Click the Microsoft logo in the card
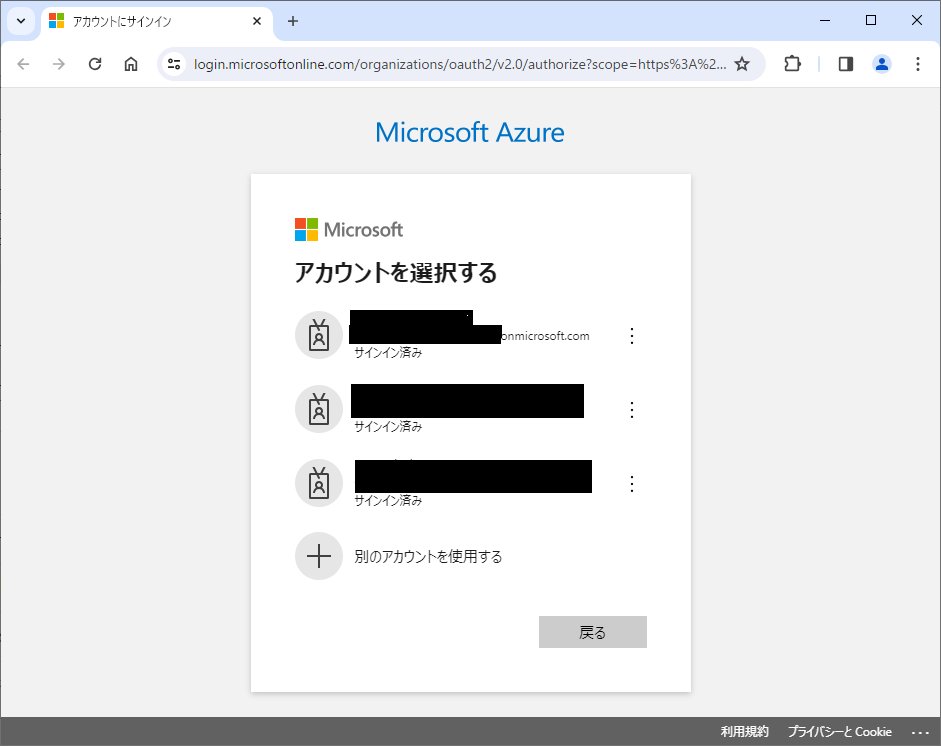The height and width of the screenshot is (746, 941). 349,229
